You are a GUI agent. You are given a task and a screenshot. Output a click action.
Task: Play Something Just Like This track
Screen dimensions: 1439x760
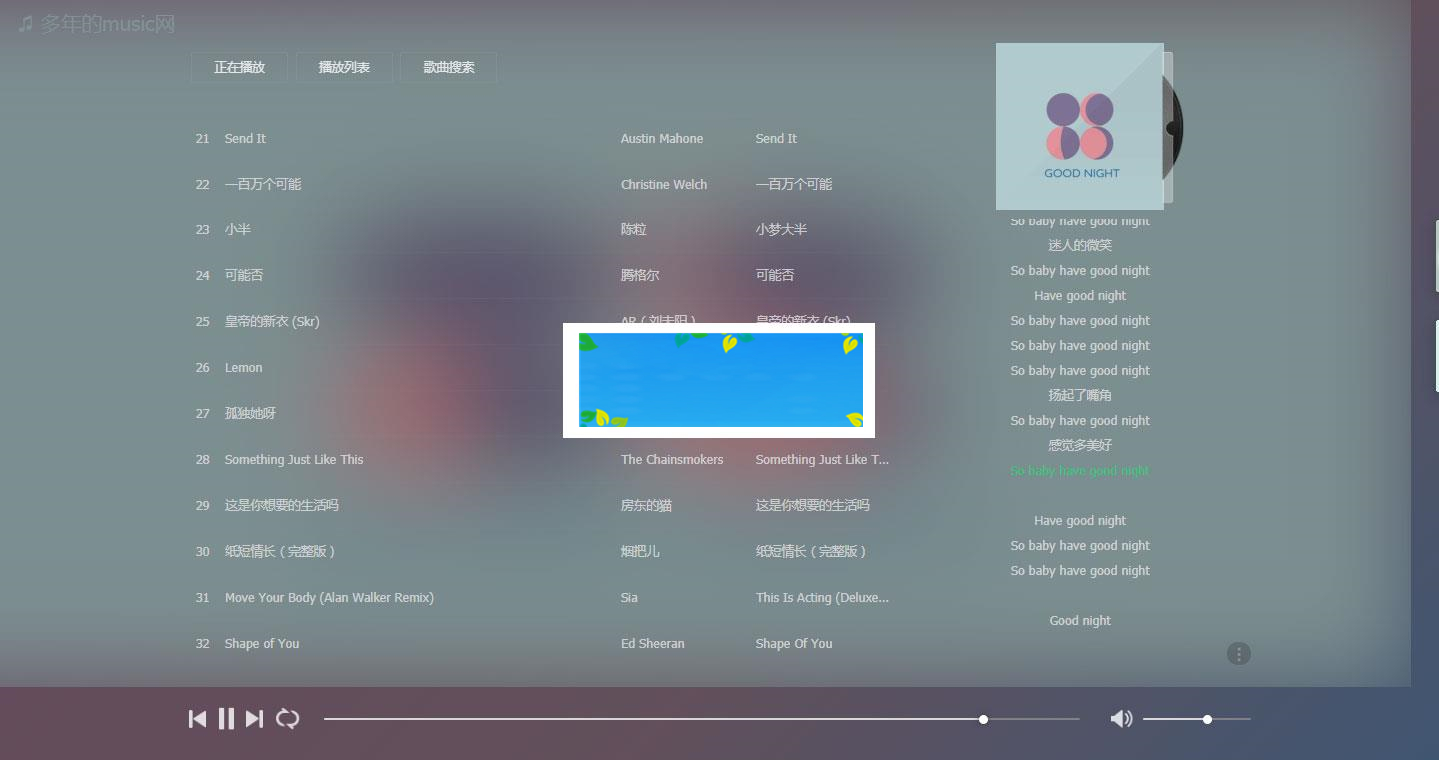[294, 460]
